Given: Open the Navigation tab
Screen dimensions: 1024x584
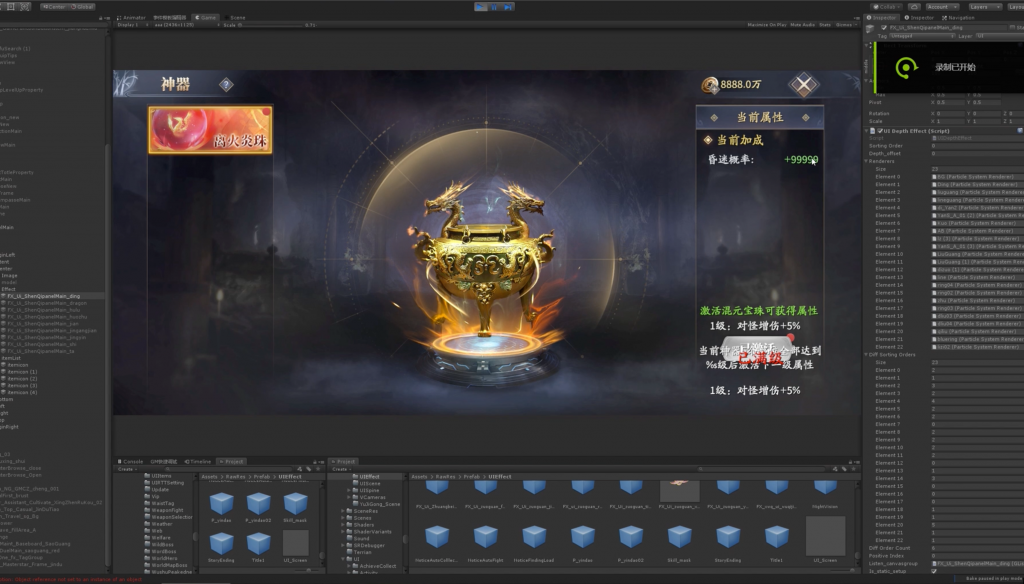Looking at the screenshot, I should 959,18.
